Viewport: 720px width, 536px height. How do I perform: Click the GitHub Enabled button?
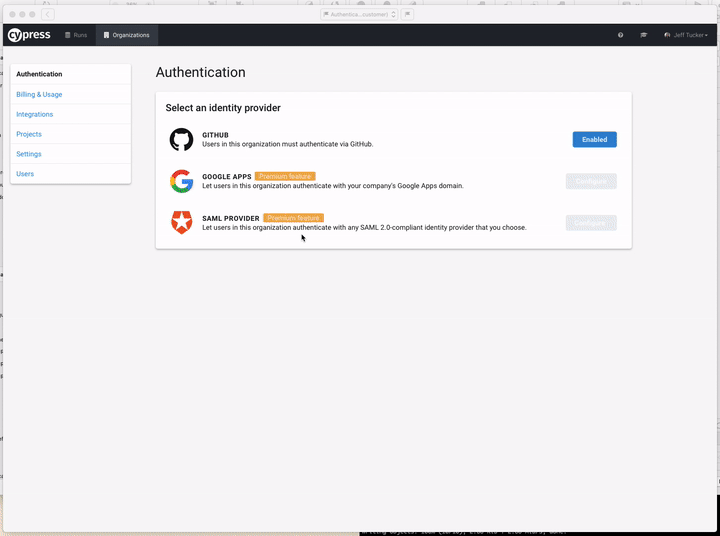pyautogui.click(x=594, y=140)
